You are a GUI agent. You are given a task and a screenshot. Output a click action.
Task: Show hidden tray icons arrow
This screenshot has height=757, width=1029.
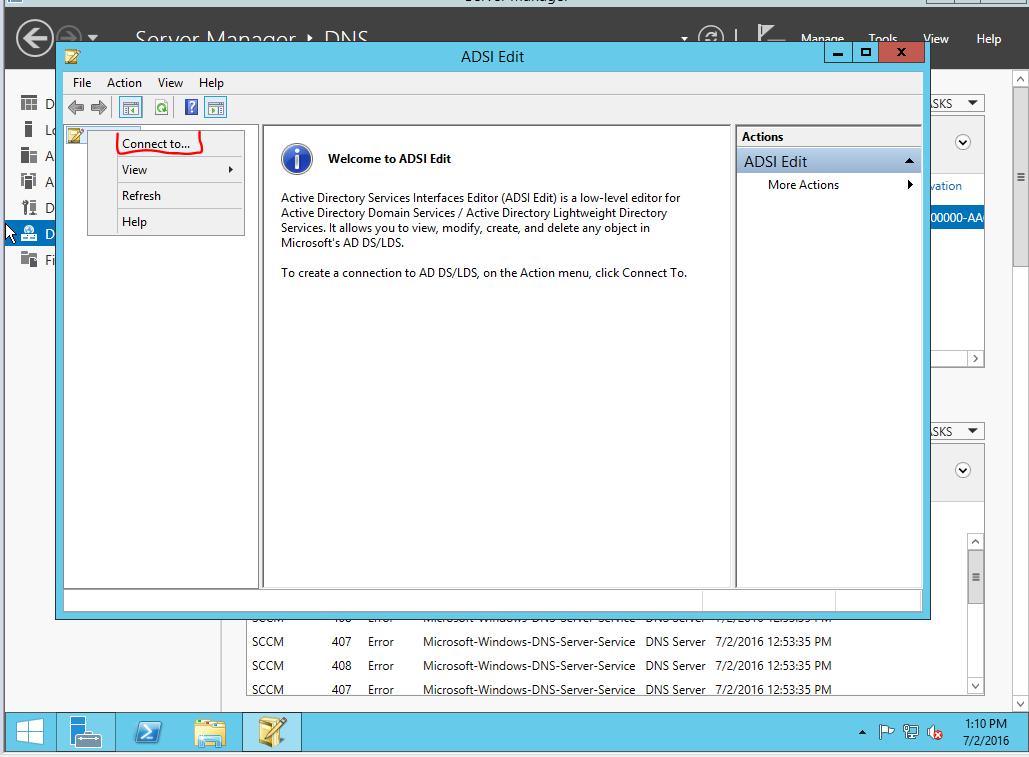coord(862,732)
